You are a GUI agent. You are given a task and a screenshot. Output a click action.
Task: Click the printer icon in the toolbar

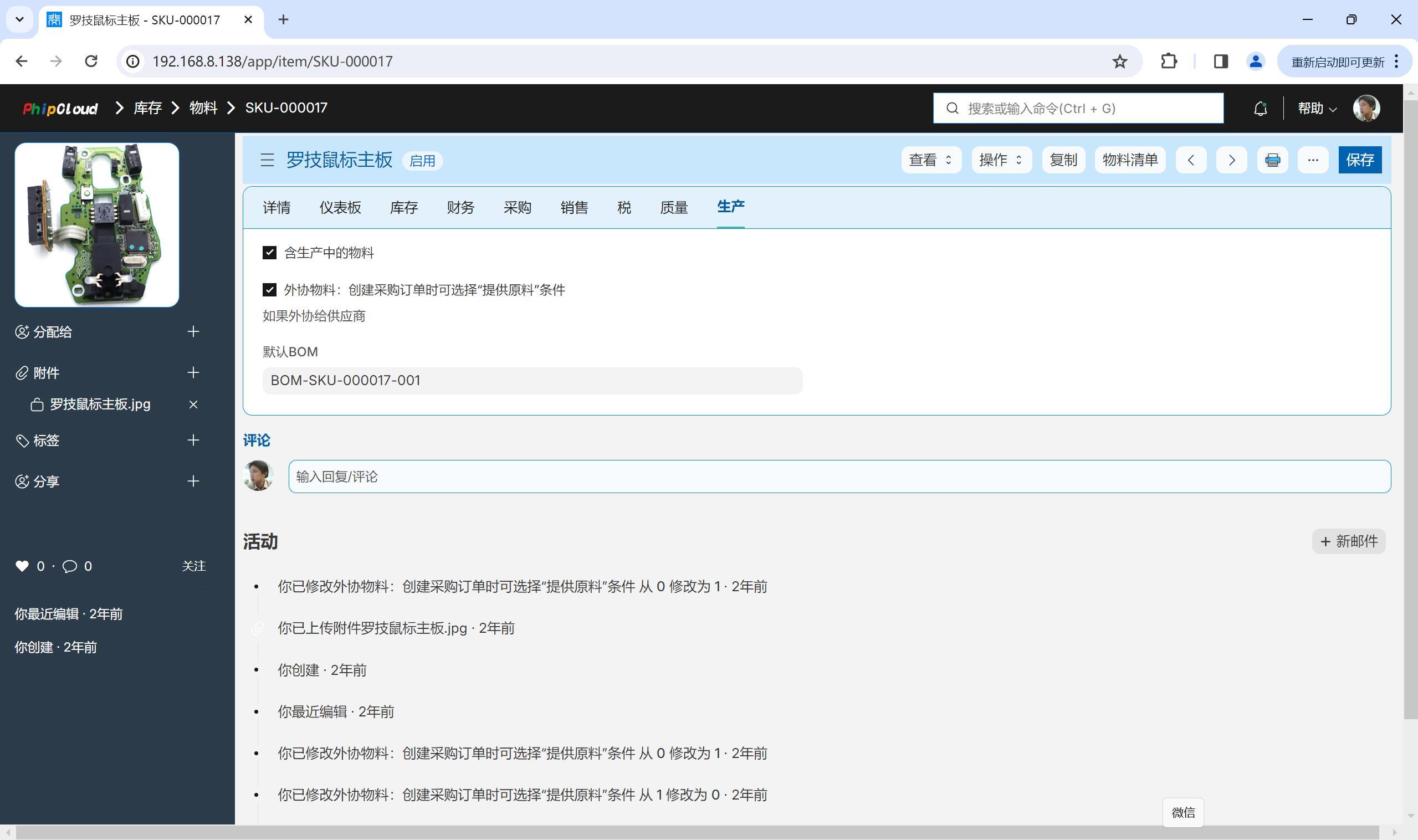[1272, 160]
